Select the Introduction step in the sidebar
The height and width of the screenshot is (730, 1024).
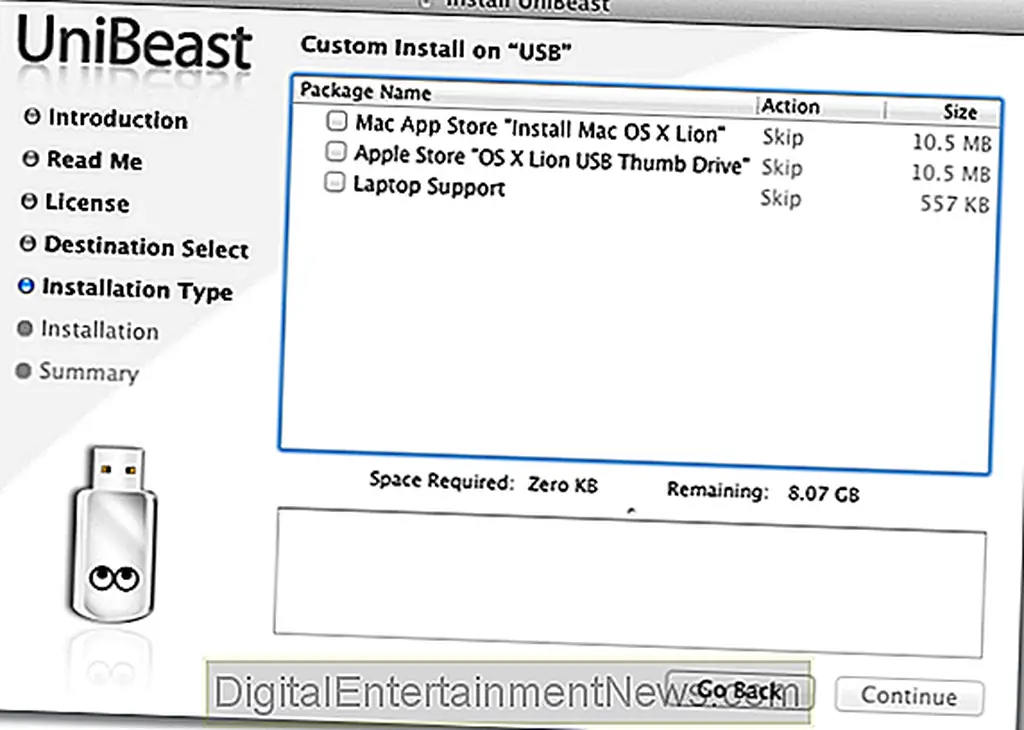click(x=117, y=119)
